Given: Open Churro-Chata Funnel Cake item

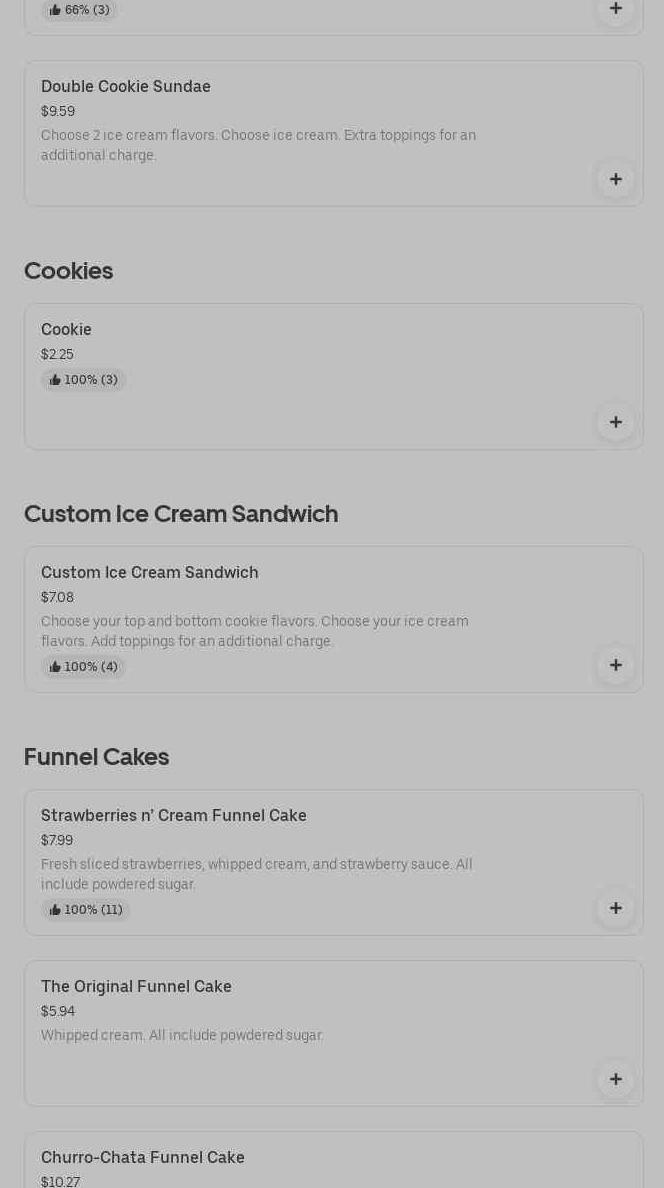Looking at the screenshot, I should tap(143, 1158).
